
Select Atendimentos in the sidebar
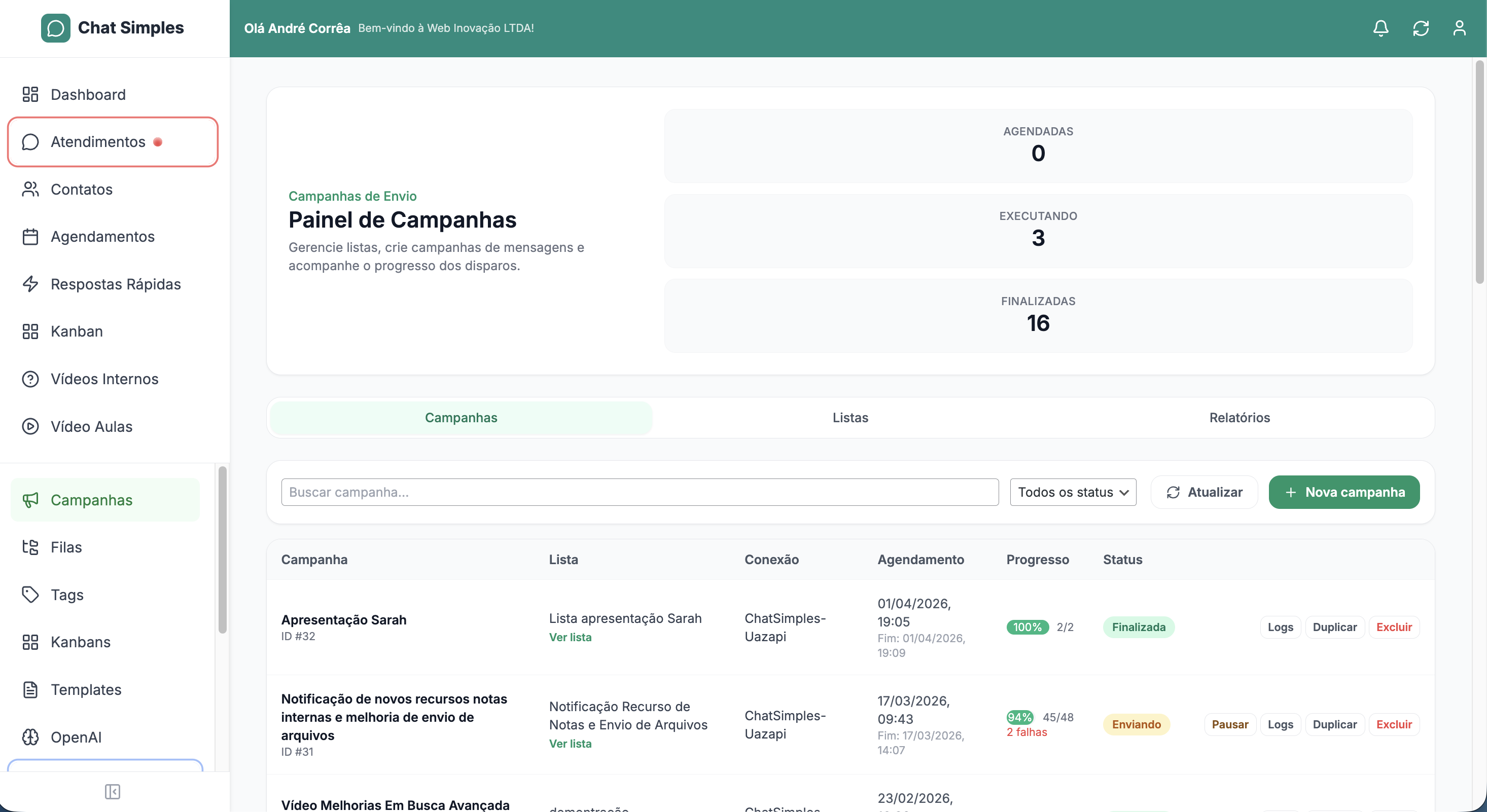[x=98, y=141]
